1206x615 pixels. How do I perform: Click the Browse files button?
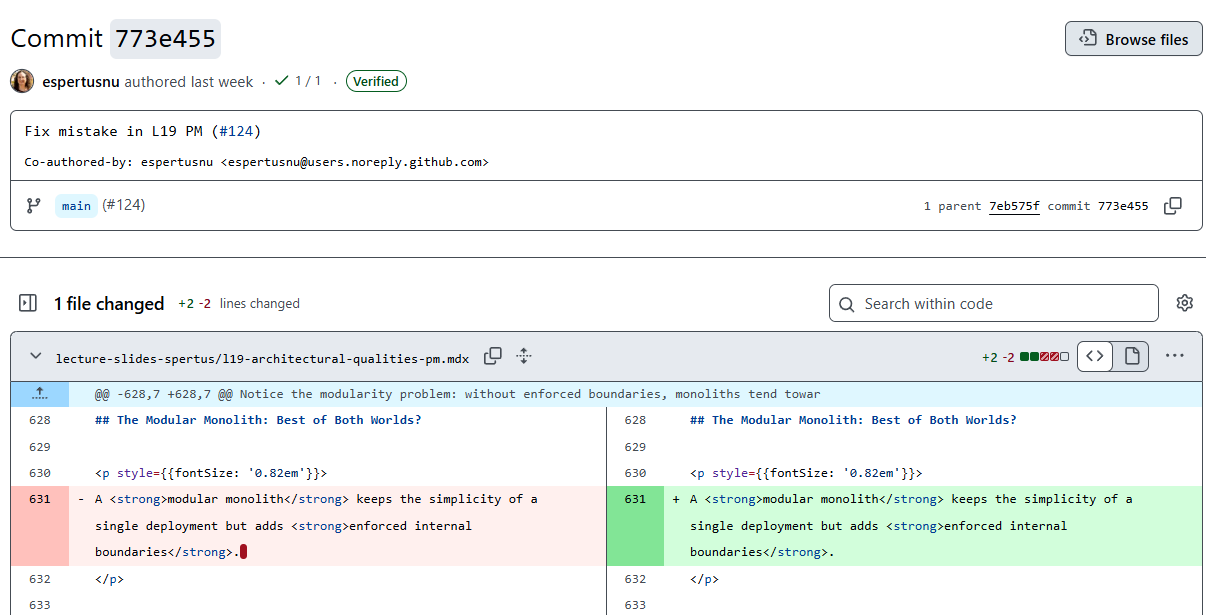pos(1133,39)
